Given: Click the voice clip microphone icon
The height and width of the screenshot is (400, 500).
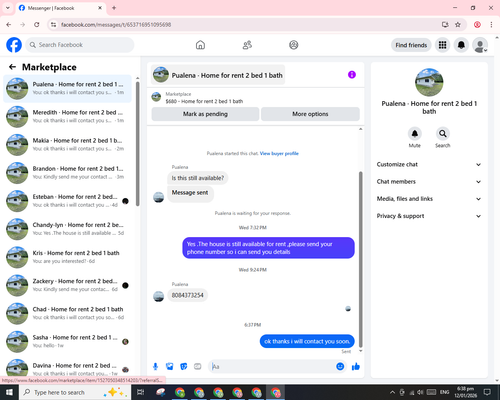Looking at the screenshot, I should (x=155, y=367).
